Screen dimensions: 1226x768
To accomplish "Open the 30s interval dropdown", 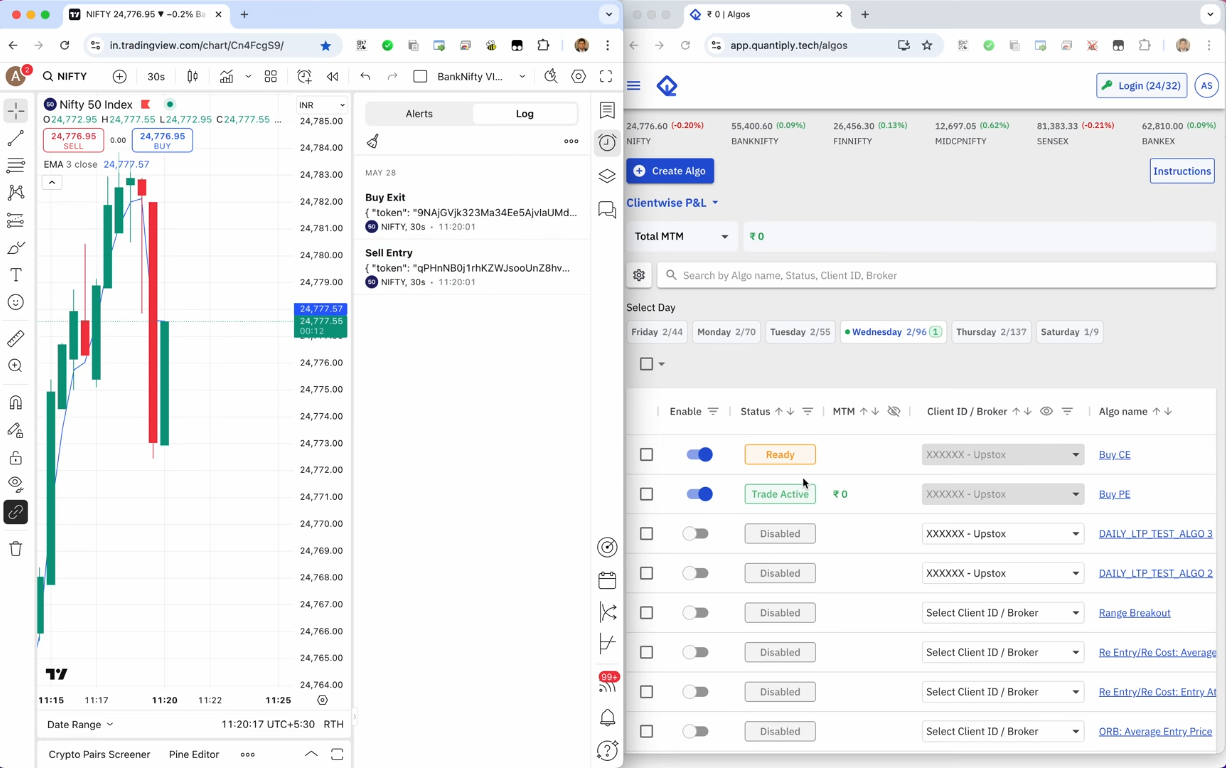I will [x=156, y=76].
